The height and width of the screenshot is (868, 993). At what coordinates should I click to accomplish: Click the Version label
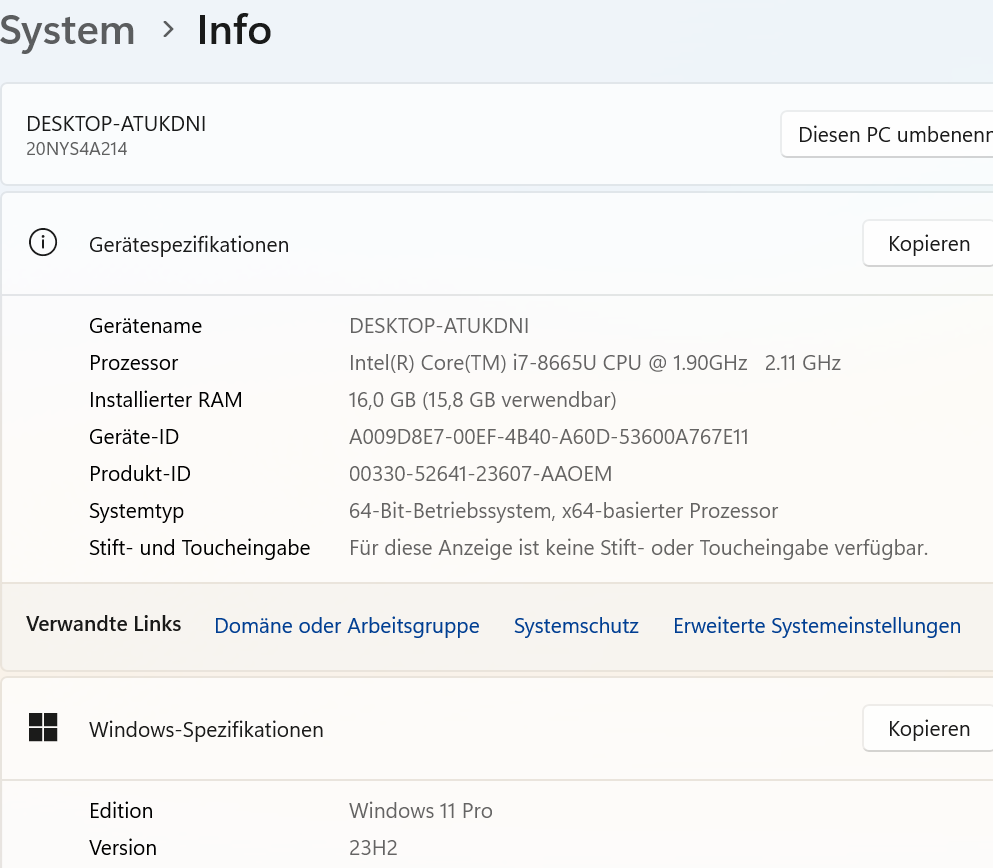point(123,848)
